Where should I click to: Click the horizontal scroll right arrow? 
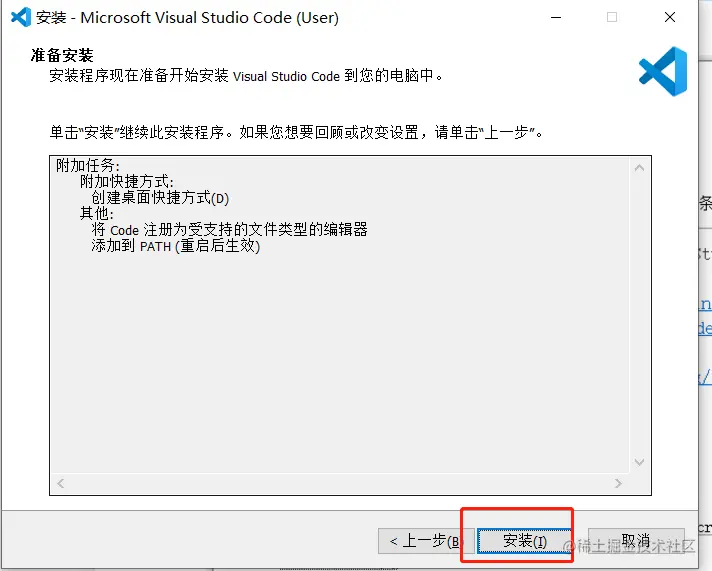click(x=618, y=483)
